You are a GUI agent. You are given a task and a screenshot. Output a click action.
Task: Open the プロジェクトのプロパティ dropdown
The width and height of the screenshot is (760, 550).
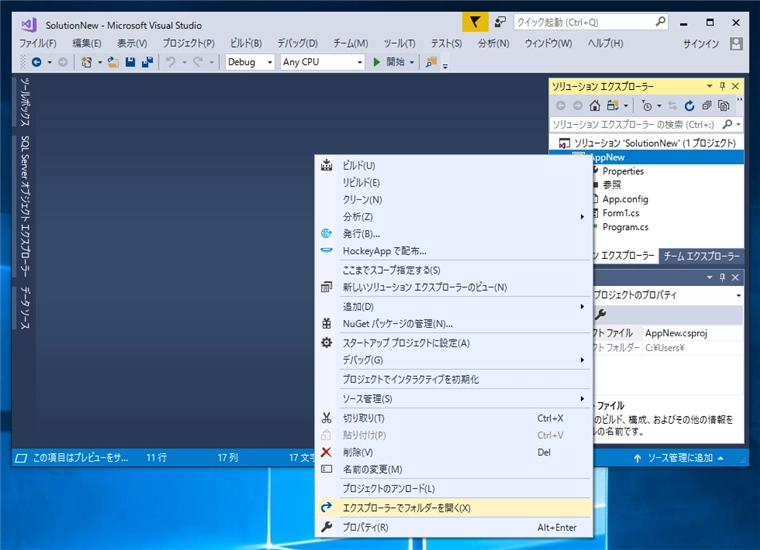point(738,295)
